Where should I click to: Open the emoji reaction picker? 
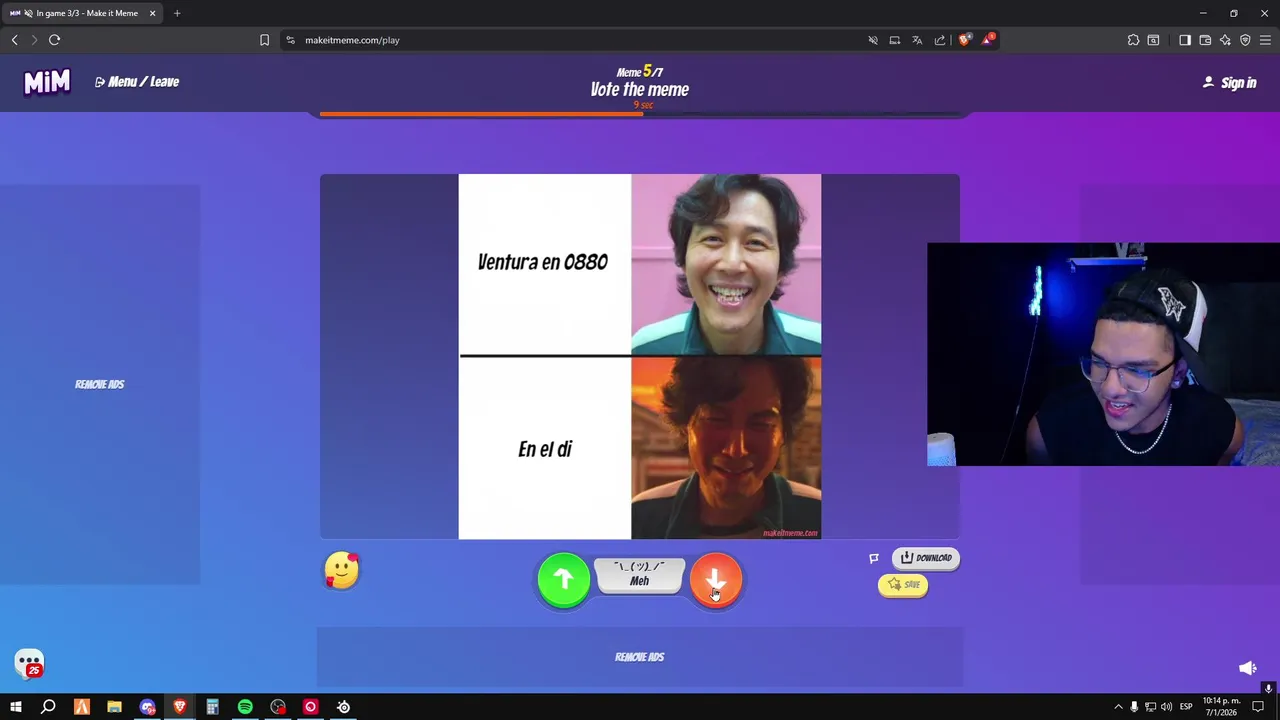(342, 570)
